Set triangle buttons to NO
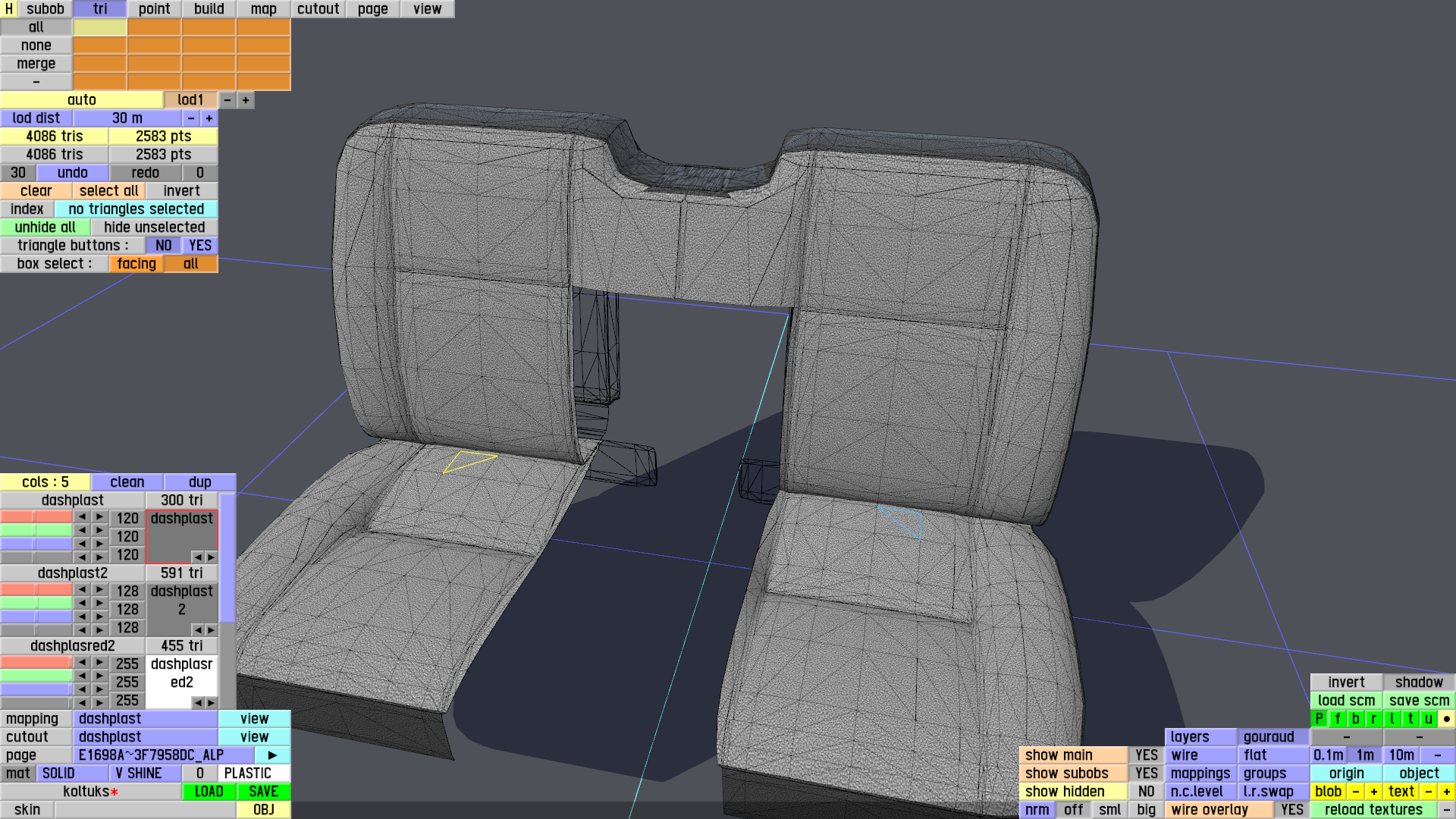The image size is (1456, 819). coord(163,246)
